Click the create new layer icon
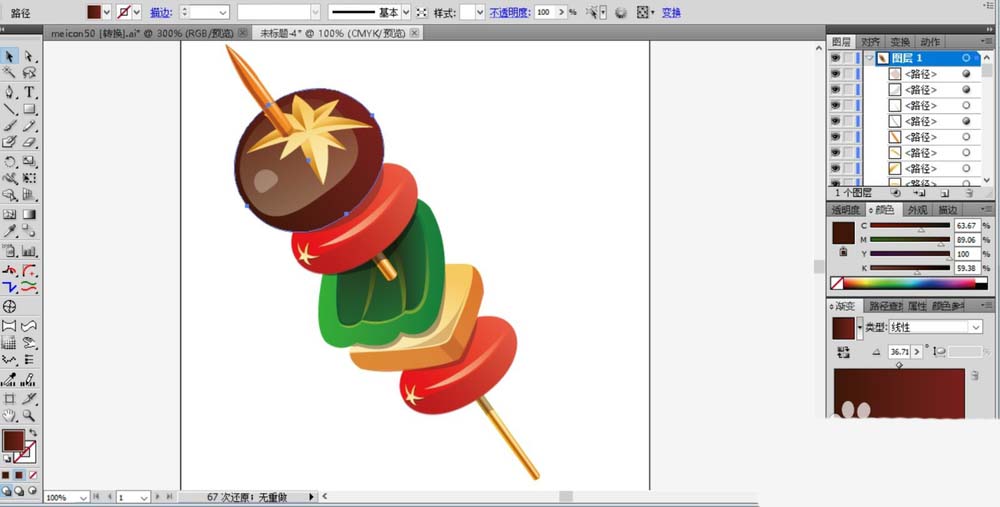1000x507 pixels. click(x=944, y=193)
